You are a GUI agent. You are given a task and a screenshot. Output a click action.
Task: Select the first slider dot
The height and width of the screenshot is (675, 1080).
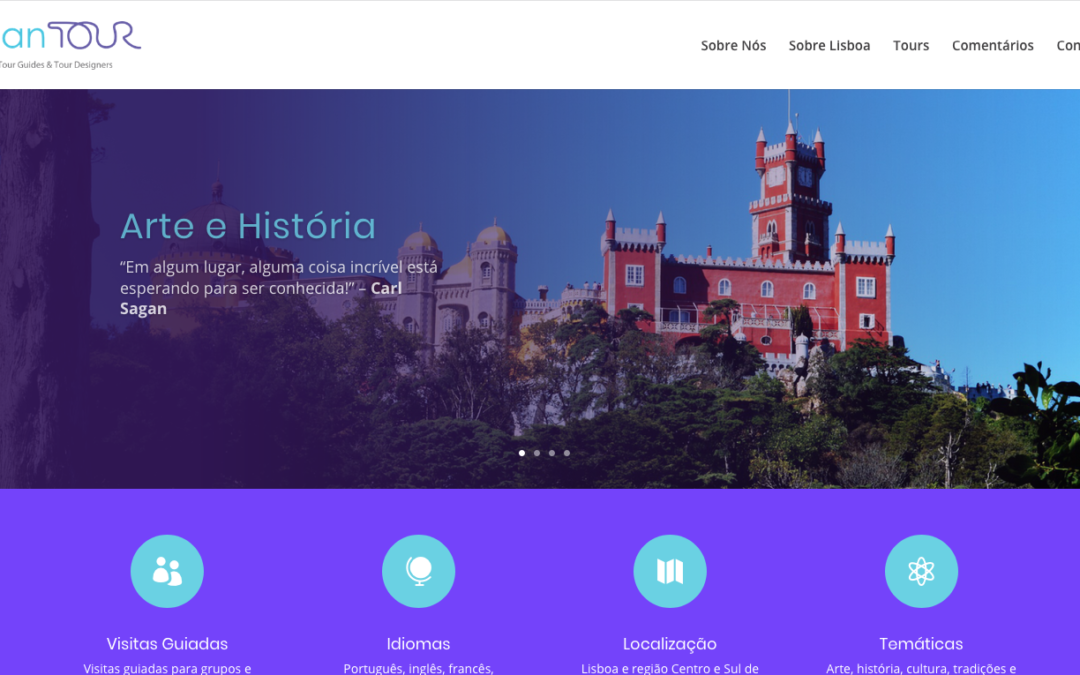[x=521, y=453]
